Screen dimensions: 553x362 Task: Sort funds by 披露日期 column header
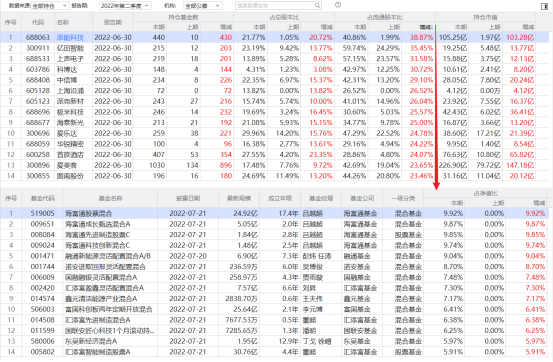click(188, 198)
